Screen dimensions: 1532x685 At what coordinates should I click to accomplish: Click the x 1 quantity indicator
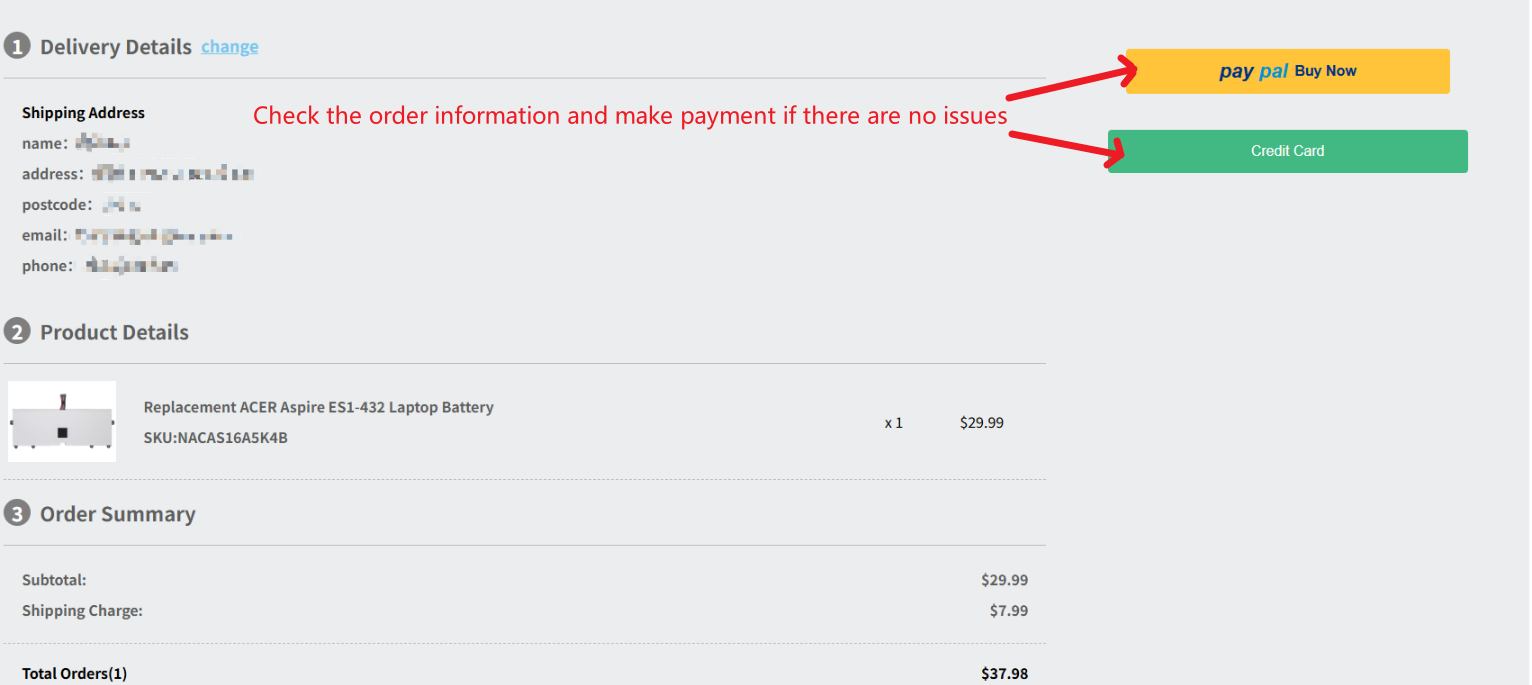click(894, 423)
